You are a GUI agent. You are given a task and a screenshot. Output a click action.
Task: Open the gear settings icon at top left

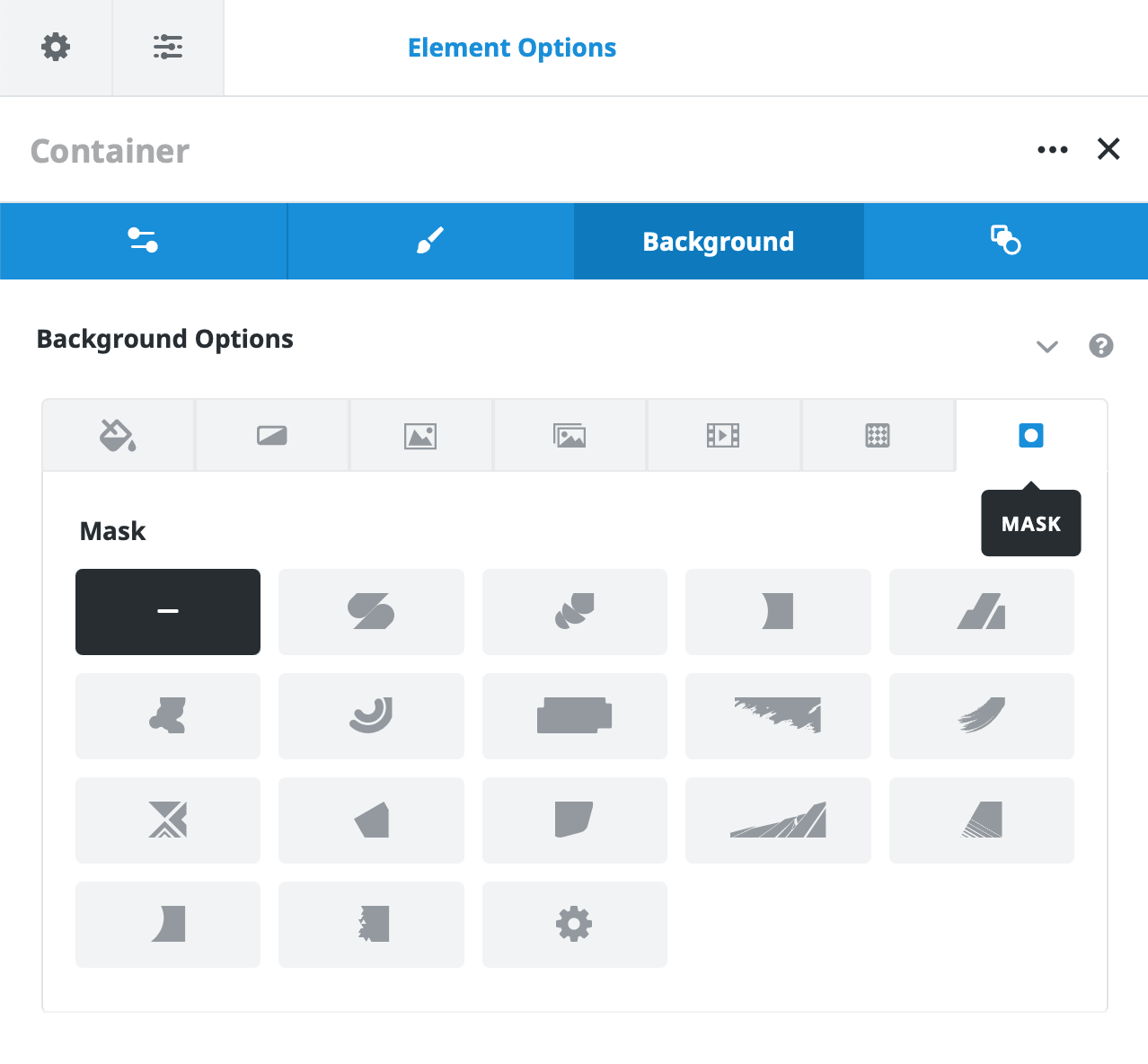click(x=56, y=47)
